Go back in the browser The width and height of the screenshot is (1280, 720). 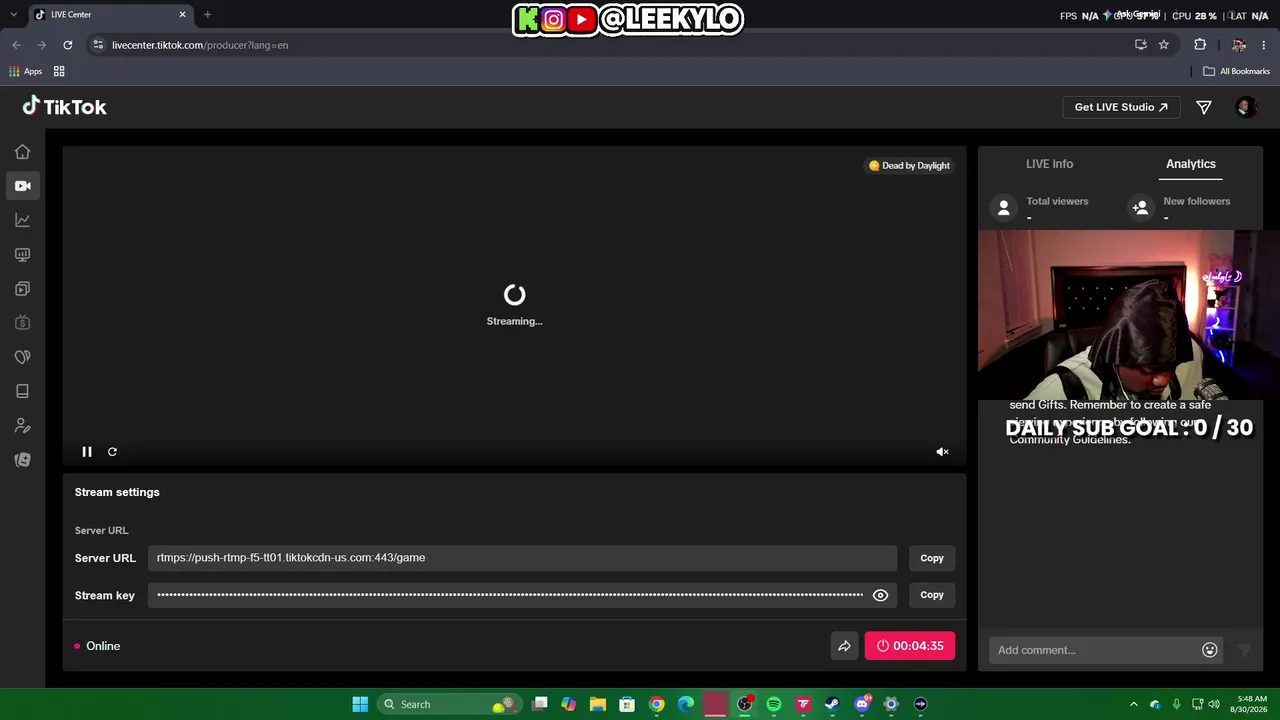click(16, 45)
